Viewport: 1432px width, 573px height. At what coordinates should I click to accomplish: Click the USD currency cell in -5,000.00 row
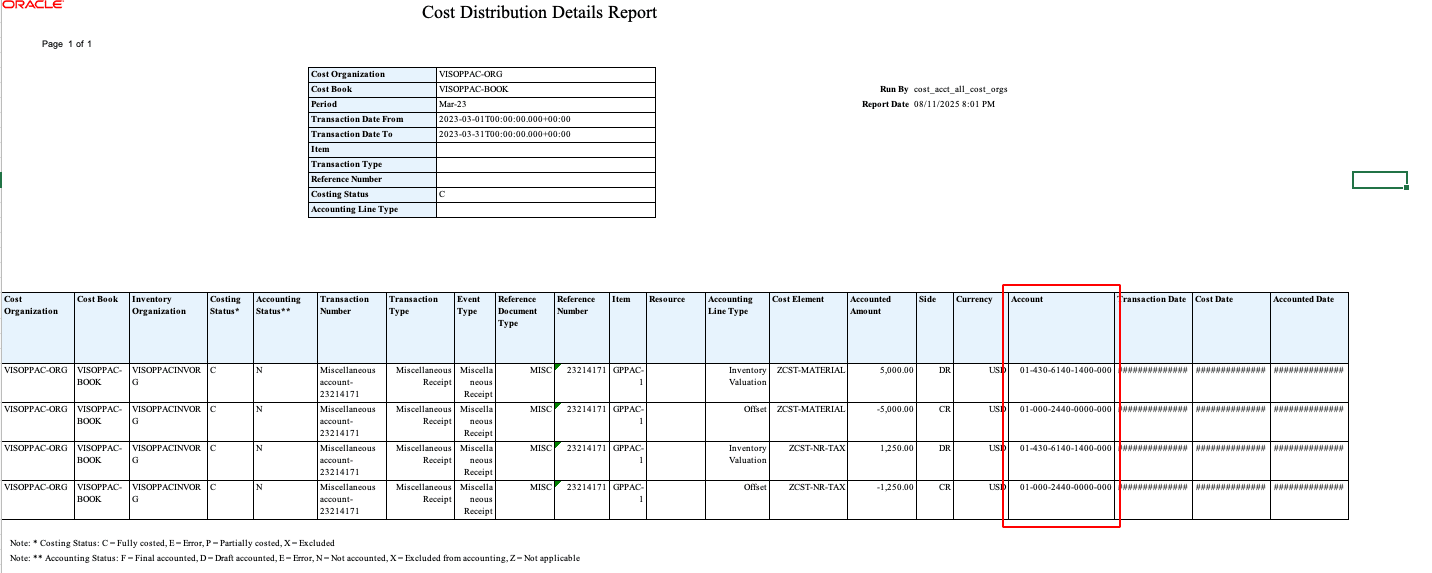pyautogui.click(x=981, y=421)
